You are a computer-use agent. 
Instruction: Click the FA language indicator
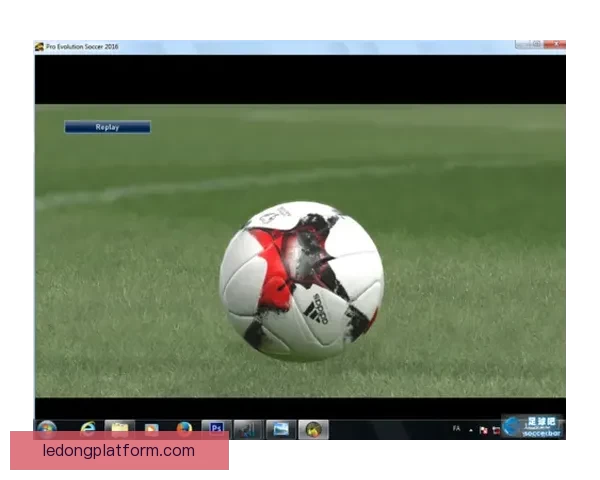tap(456, 429)
